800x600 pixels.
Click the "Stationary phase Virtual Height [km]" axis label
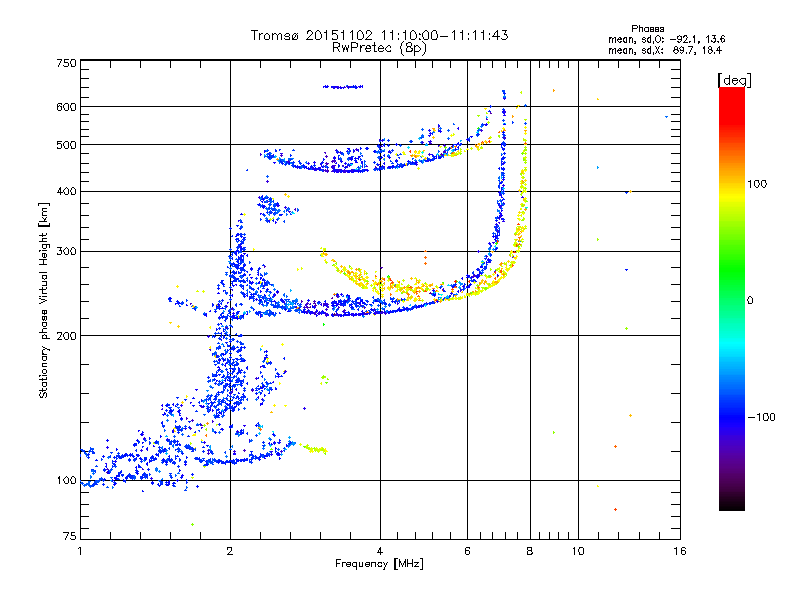tap(43, 300)
